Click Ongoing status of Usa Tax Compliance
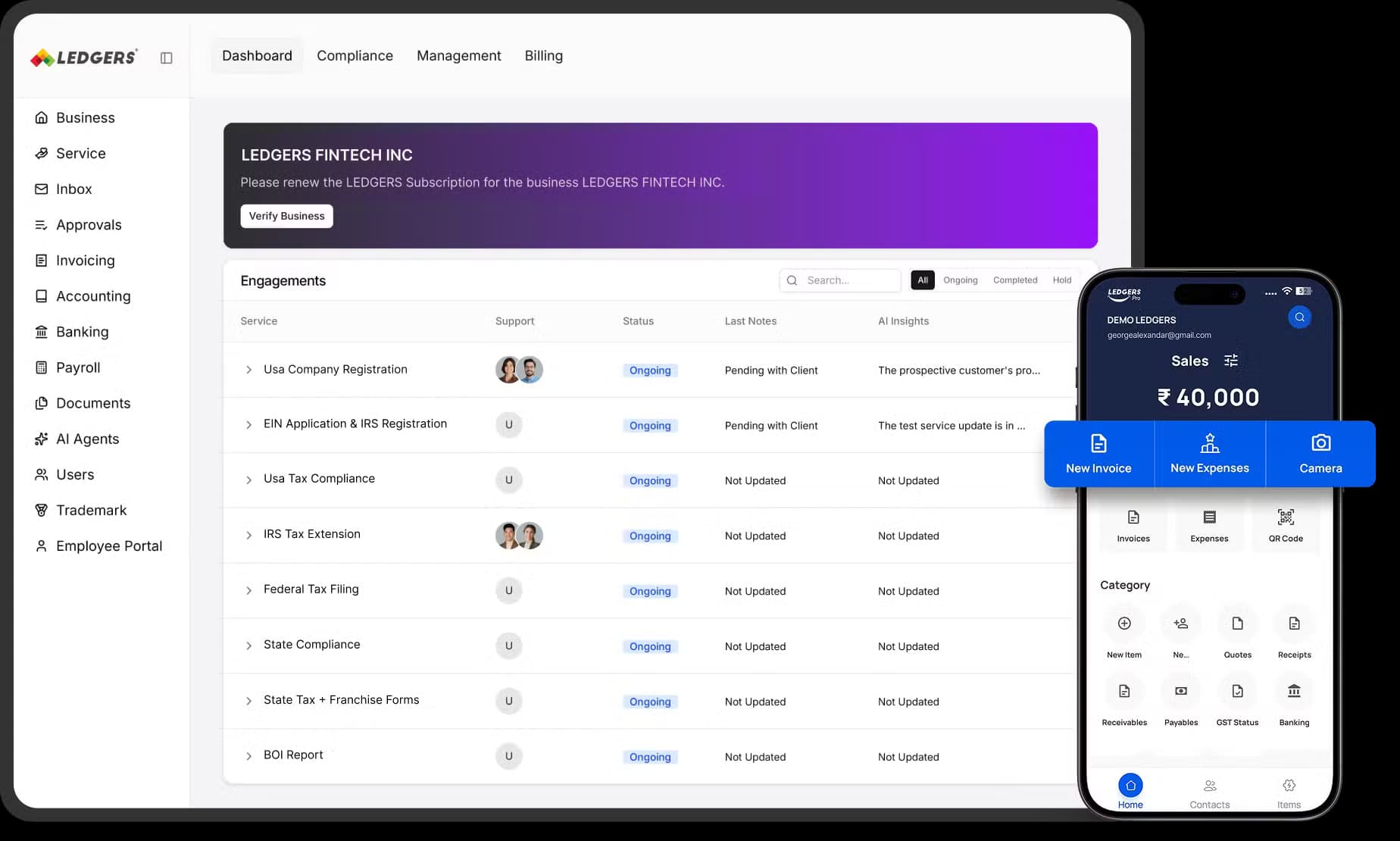This screenshot has width=1400, height=841. pos(650,480)
